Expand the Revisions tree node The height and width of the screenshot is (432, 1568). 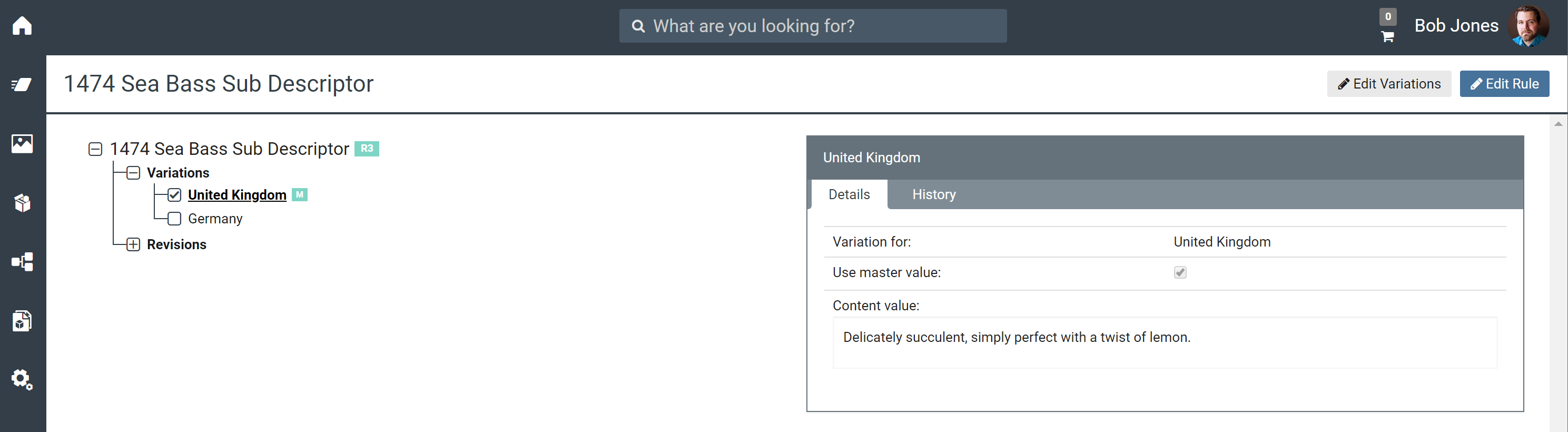click(134, 244)
